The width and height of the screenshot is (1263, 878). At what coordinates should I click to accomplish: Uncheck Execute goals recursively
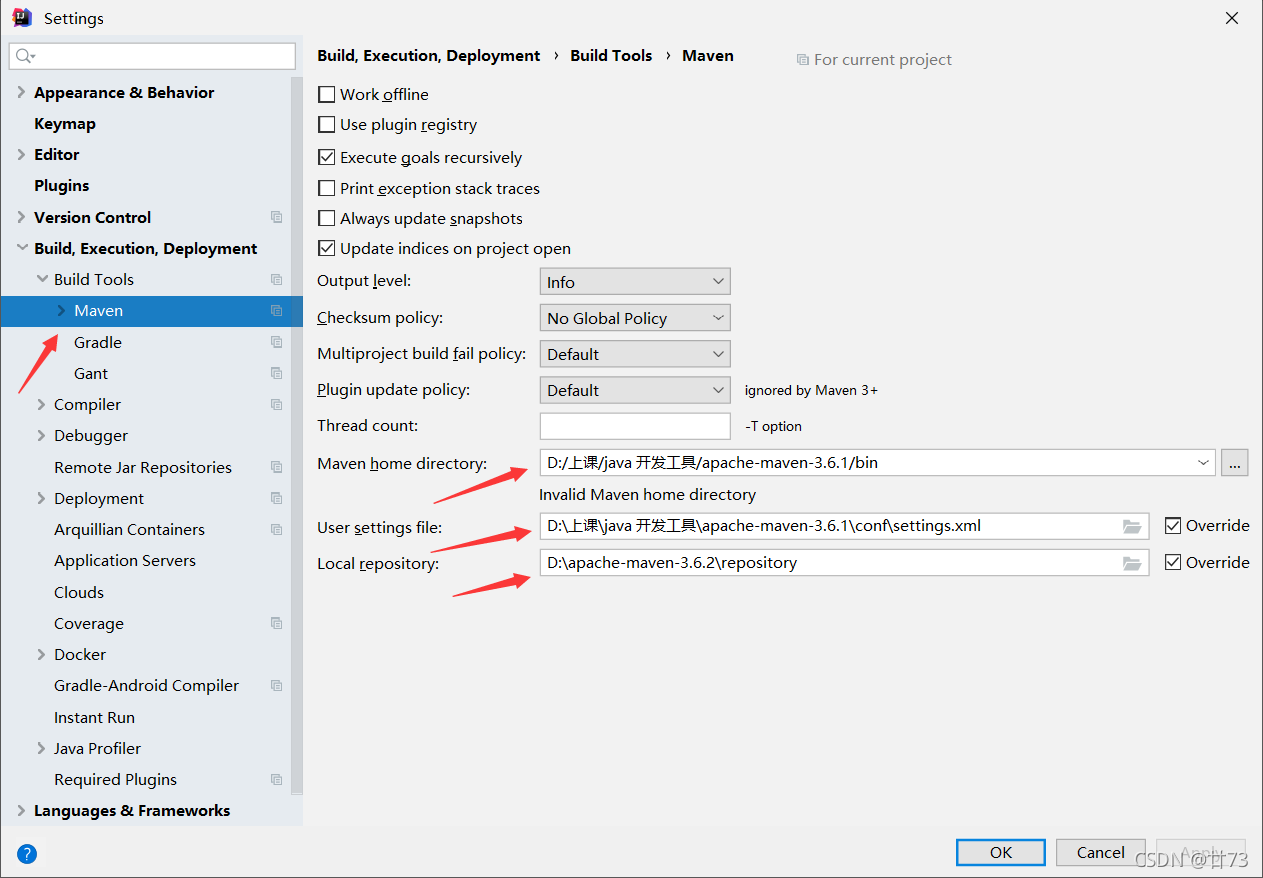326,157
